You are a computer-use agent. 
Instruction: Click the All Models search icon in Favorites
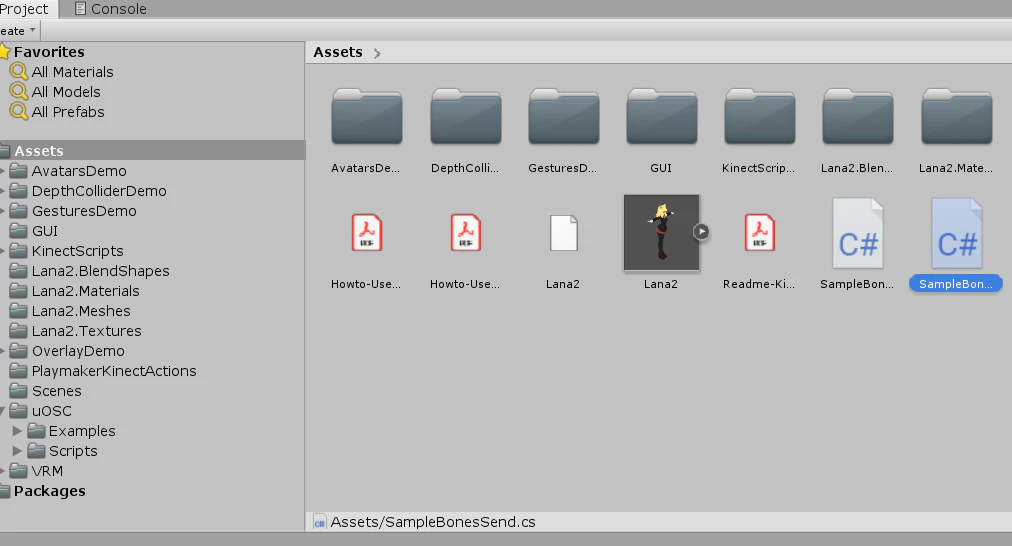[19, 91]
